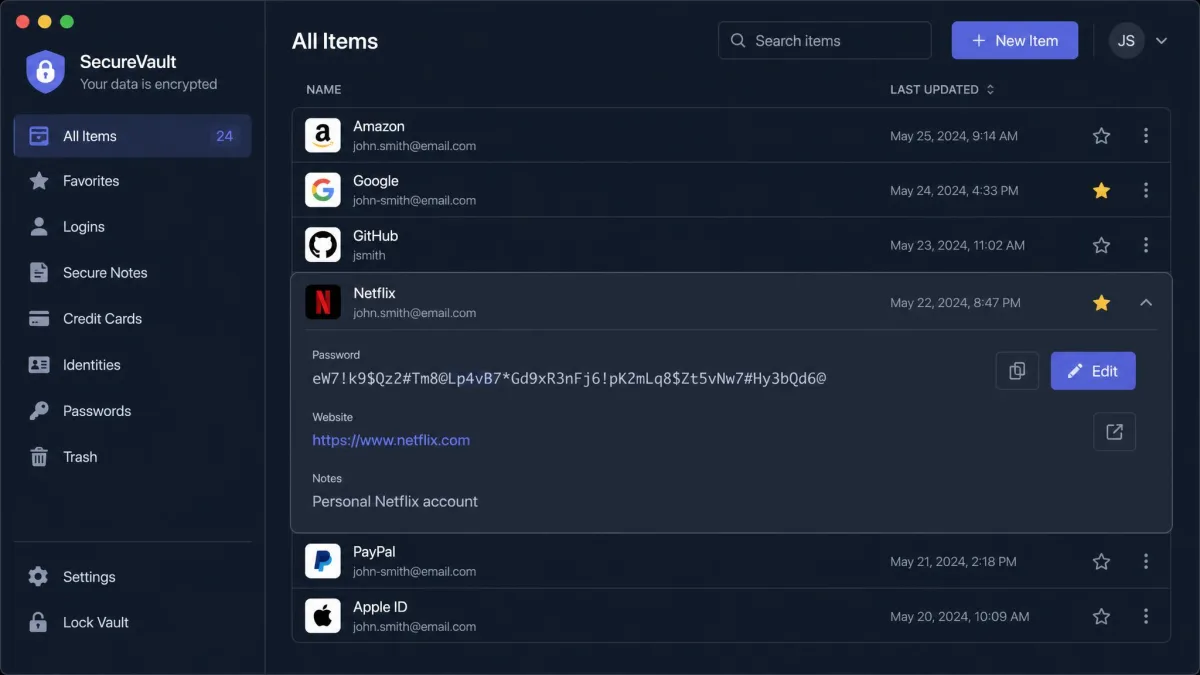Viewport: 1200px width, 675px height.
Task: Click the Netflix password text
Action: [x=569, y=378]
